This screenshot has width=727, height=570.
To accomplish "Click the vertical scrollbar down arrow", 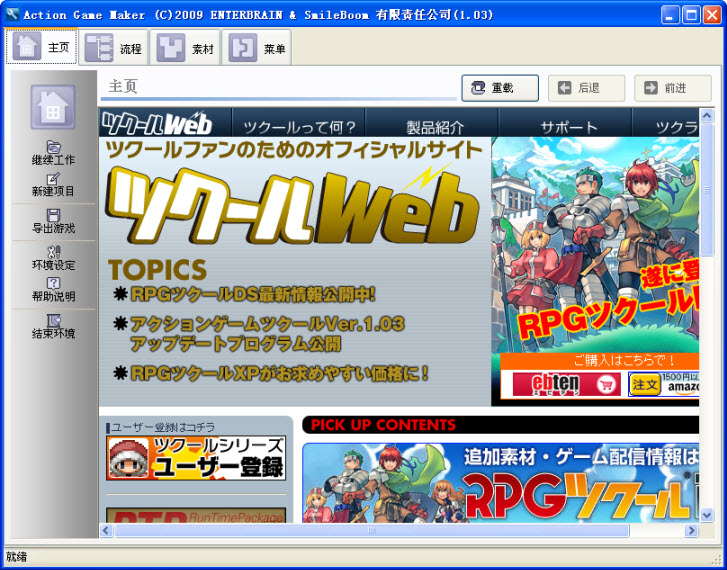I will click(x=706, y=514).
